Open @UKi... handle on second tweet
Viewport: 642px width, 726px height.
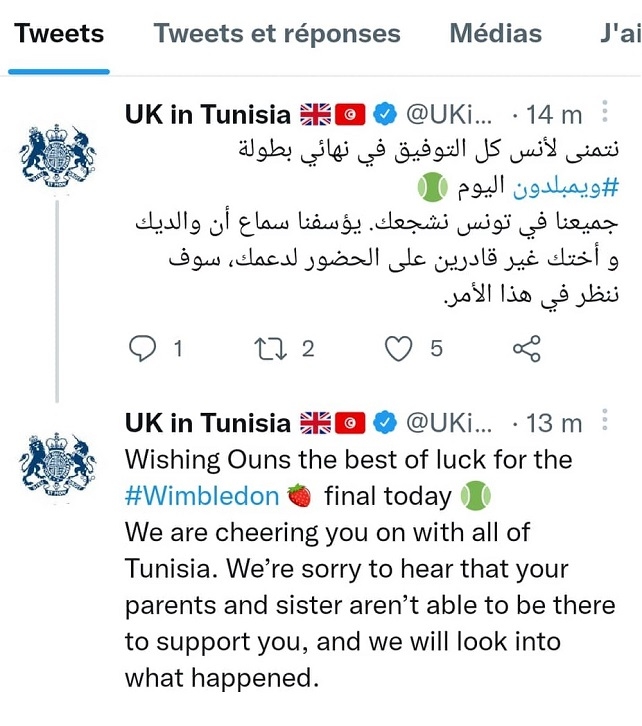coord(449,423)
